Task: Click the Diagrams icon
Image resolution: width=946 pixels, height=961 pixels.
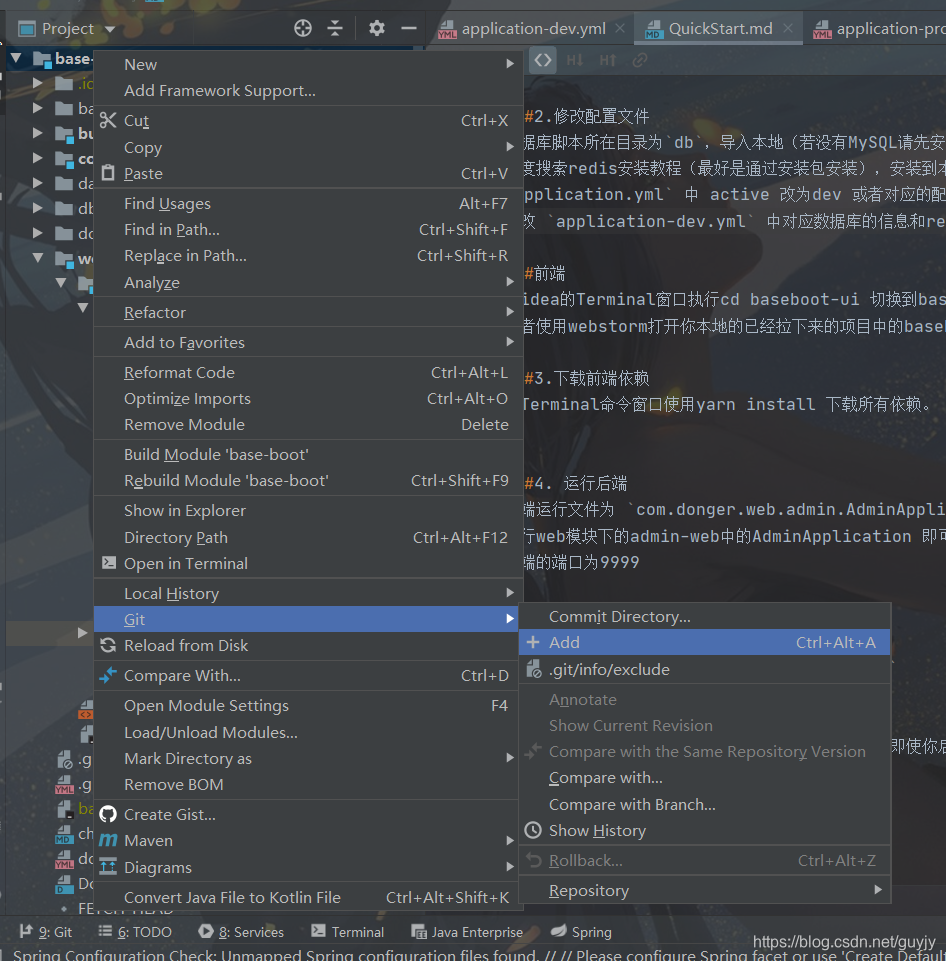Action: click(x=108, y=867)
